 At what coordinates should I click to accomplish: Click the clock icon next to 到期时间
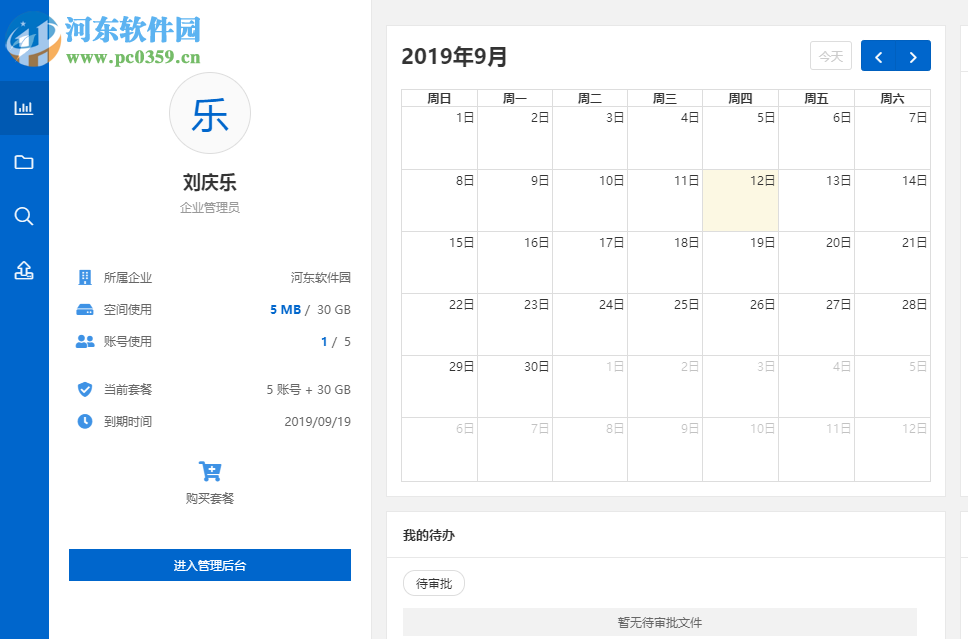click(x=85, y=421)
